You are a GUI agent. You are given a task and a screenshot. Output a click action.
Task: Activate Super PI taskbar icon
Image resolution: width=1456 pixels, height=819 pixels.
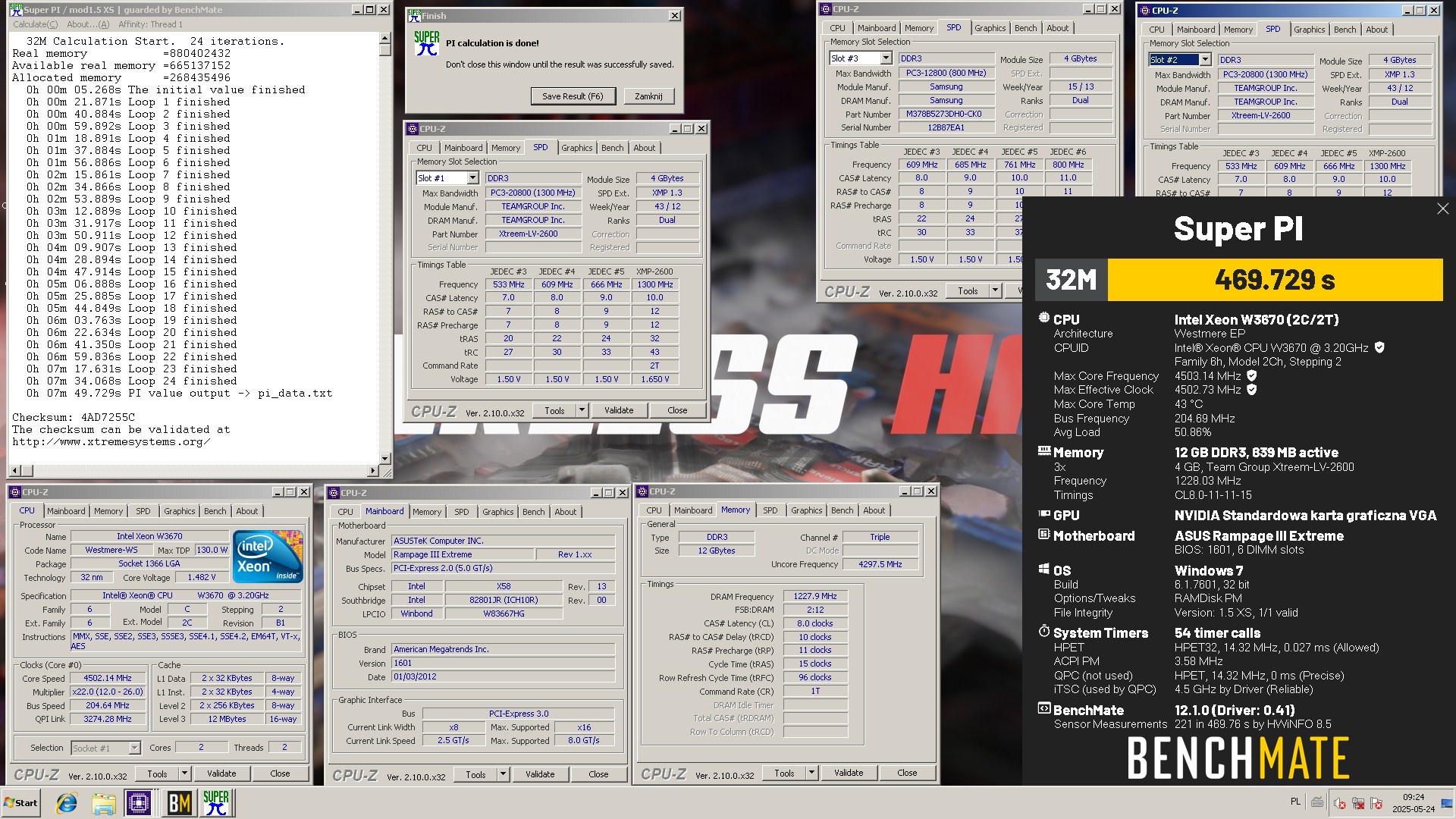coord(216,802)
